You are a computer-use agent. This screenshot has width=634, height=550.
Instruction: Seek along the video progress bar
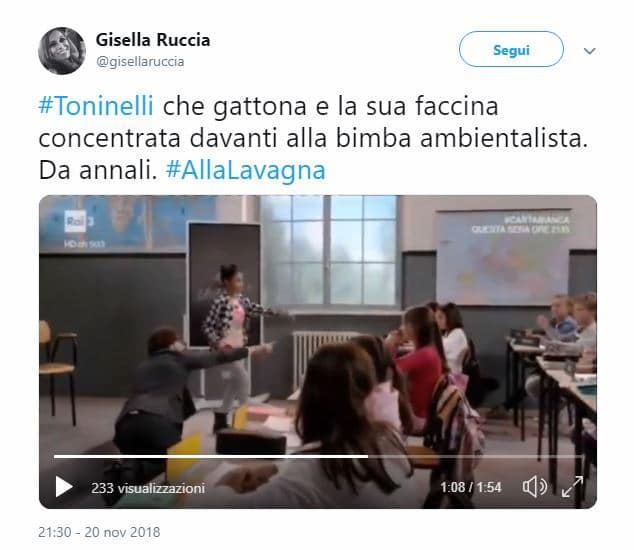[317, 457]
